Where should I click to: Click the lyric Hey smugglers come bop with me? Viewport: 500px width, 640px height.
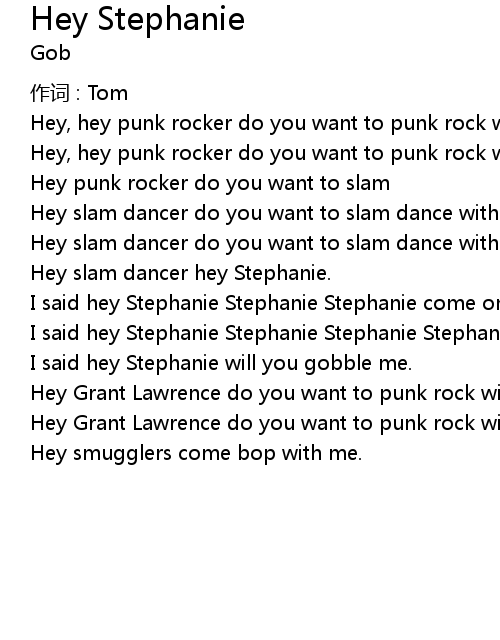point(196,453)
